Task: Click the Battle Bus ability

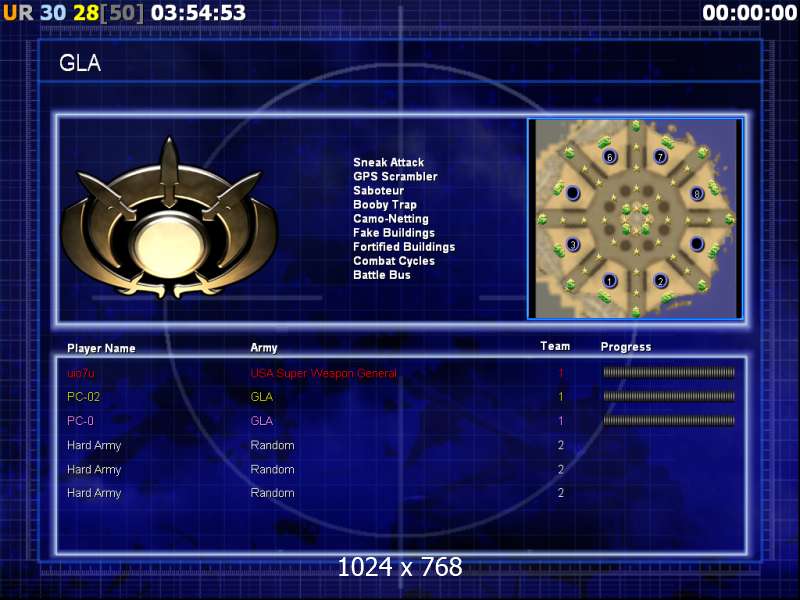Action: [x=382, y=275]
